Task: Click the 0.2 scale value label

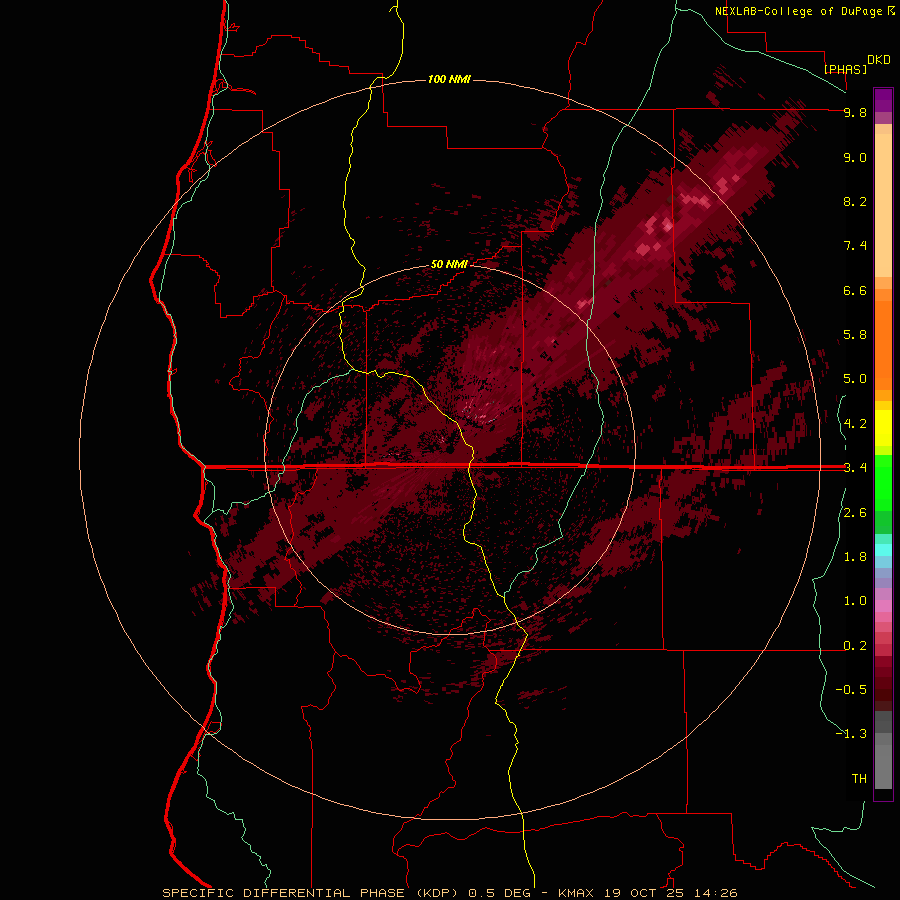Action: (x=855, y=646)
